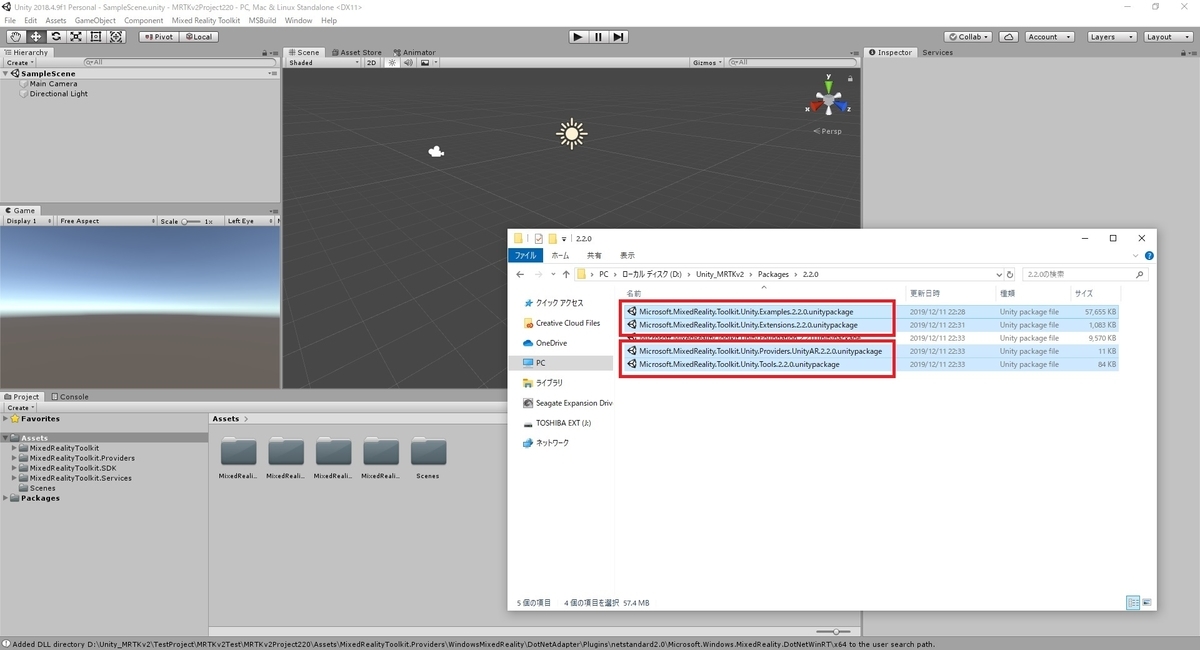Viewport: 1200px width, 650px height.
Task: Select the Main Camera gizmo in scene
Action: (435, 152)
